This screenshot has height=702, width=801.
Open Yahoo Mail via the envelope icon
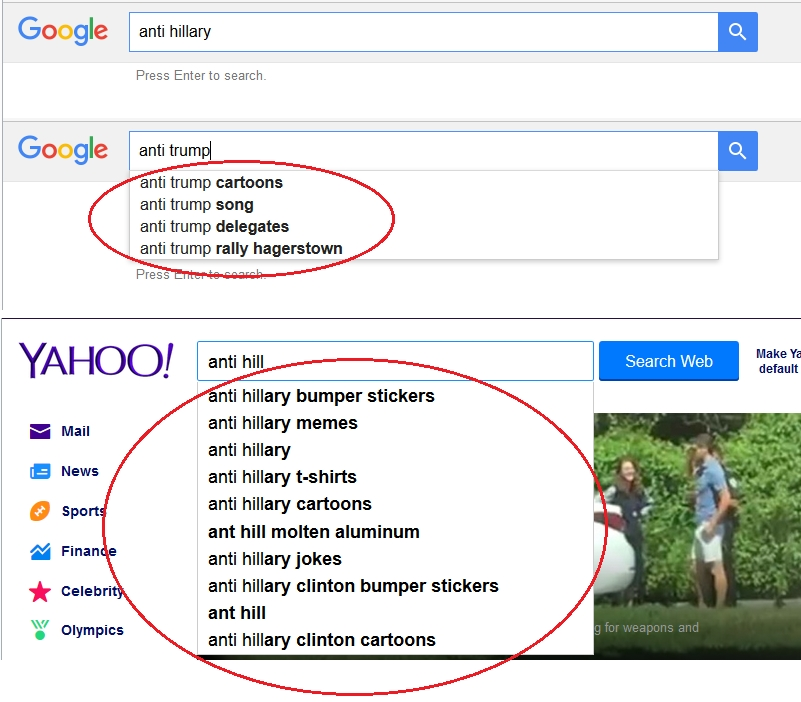40,432
